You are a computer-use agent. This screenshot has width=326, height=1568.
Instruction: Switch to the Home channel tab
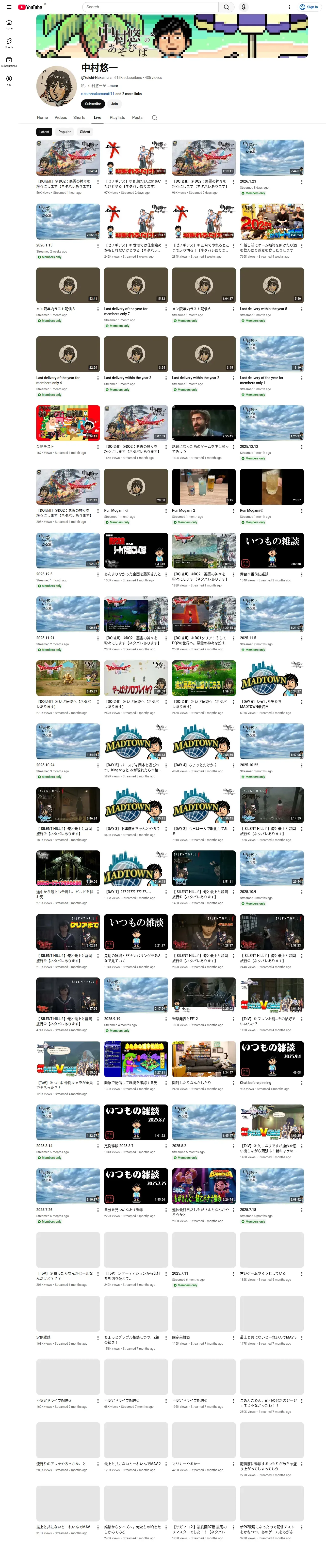click(42, 117)
